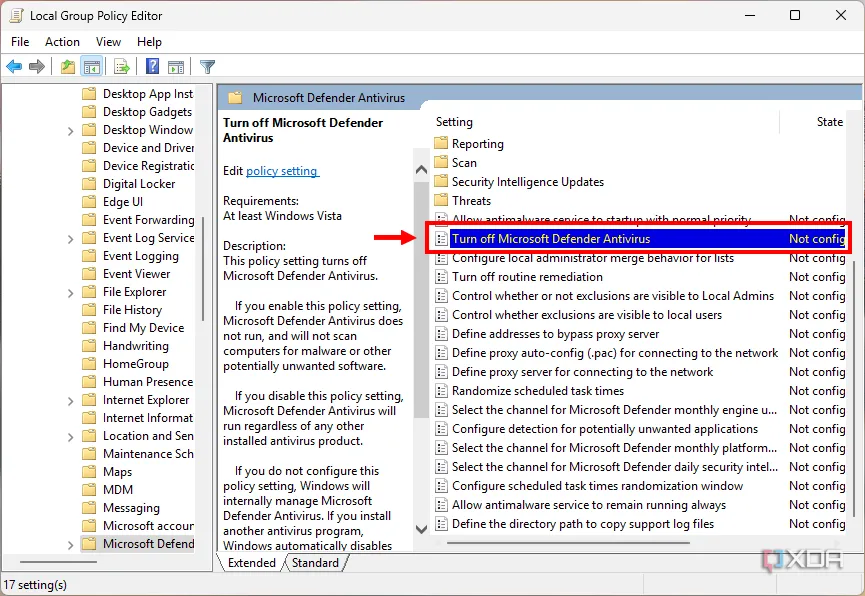
Task: Expand the File Explorer tree node
Action: [70, 293]
